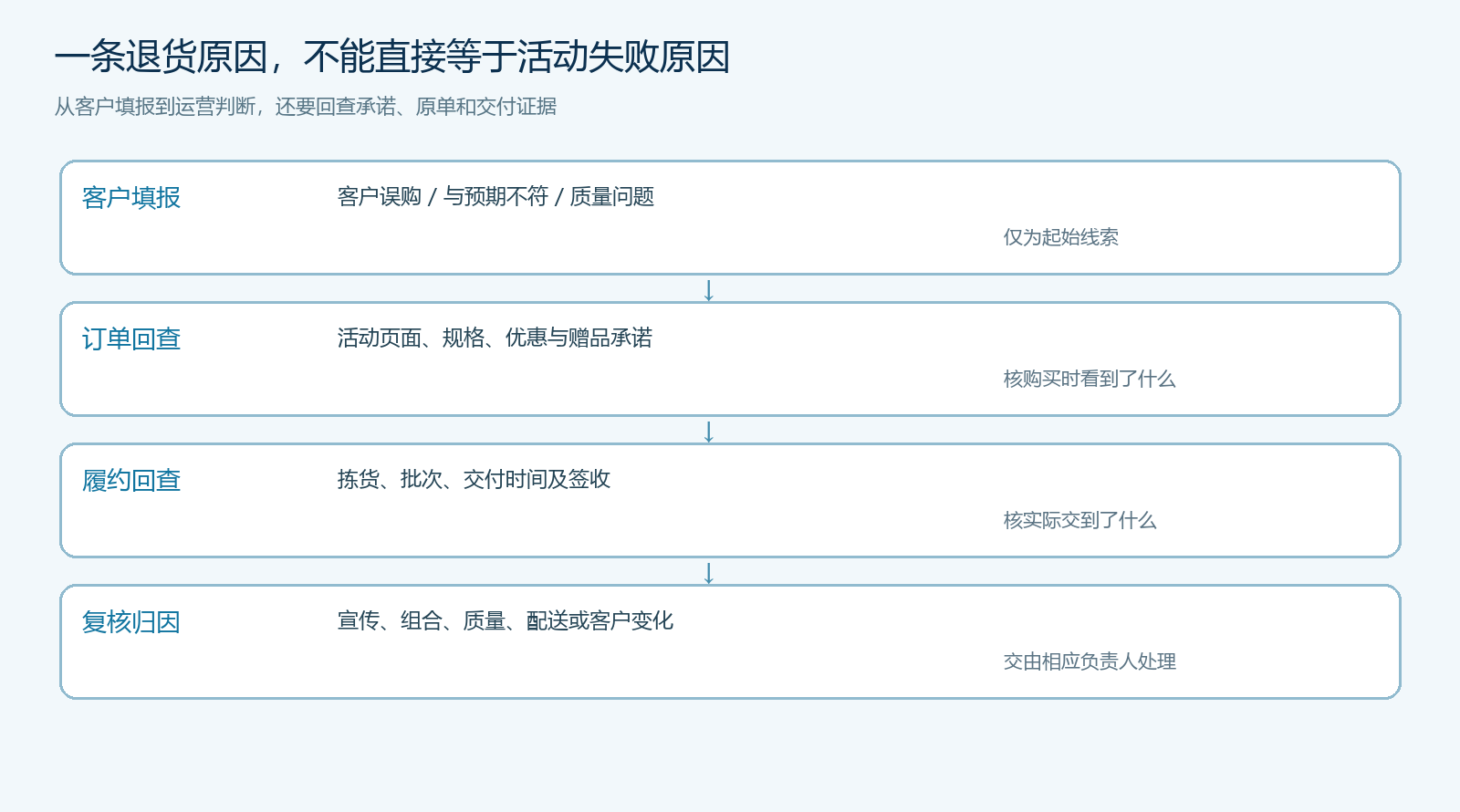Select the 订单回查 step label
Image resolution: width=1460 pixels, height=812 pixels.
click(x=131, y=339)
